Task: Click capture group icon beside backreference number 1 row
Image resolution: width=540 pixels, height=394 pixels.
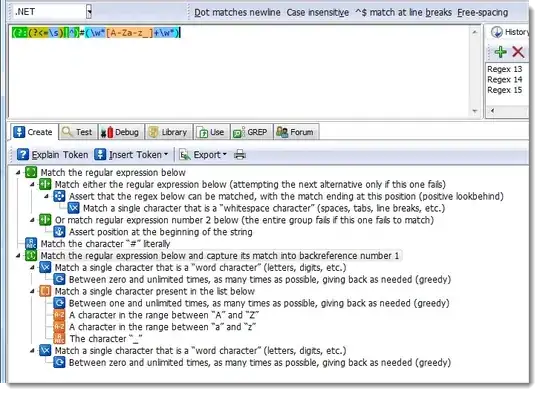Action: click(31, 256)
